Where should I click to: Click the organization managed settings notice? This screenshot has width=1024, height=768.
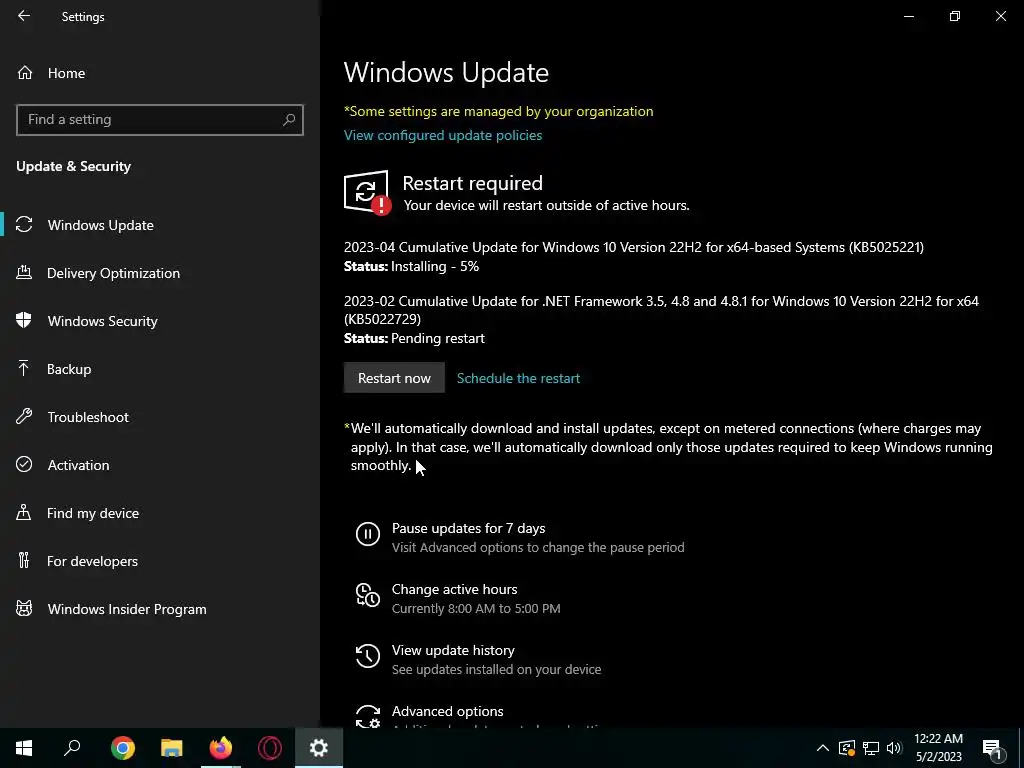pos(498,111)
